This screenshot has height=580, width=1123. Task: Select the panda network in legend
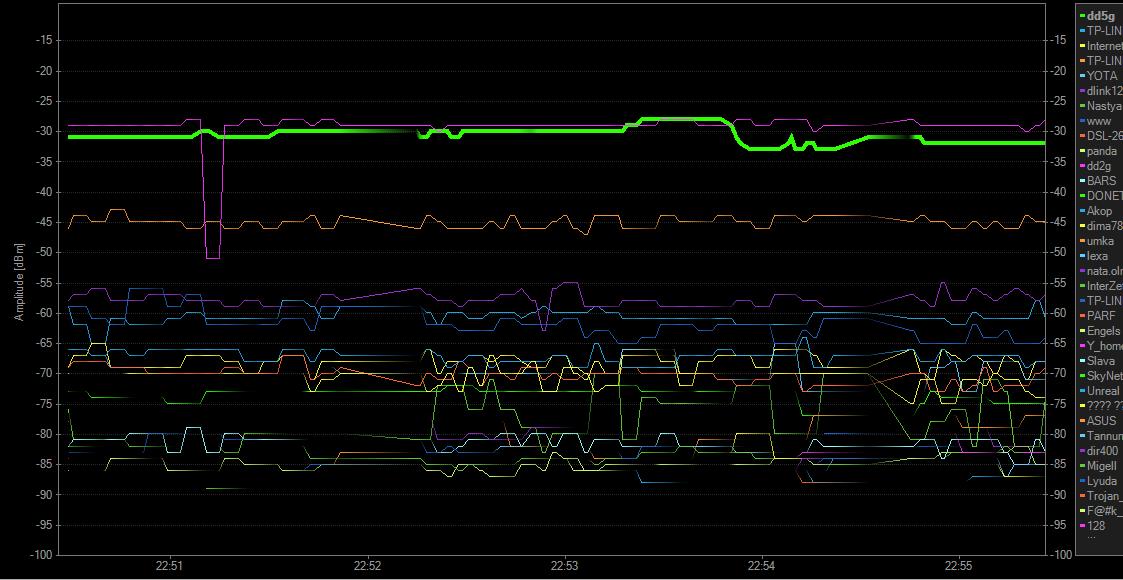[1099, 150]
